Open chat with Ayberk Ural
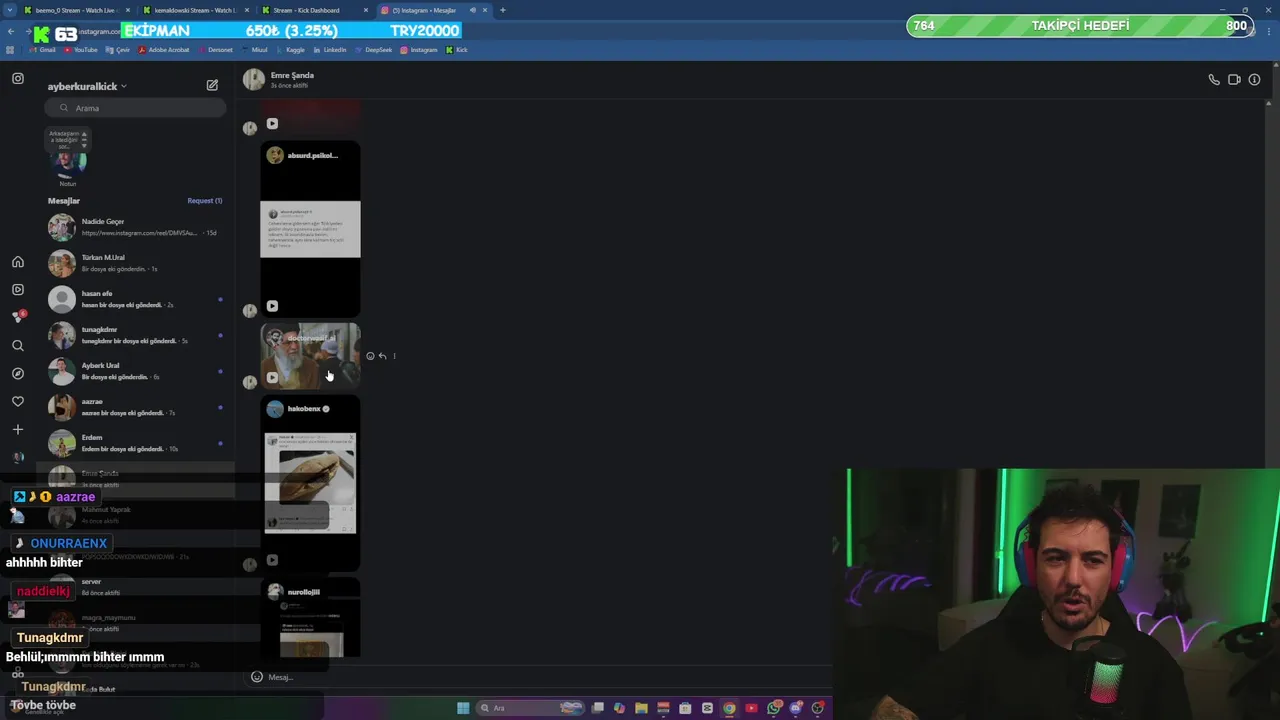The width and height of the screenshot is (1280, 720). (x=135, y=371)
